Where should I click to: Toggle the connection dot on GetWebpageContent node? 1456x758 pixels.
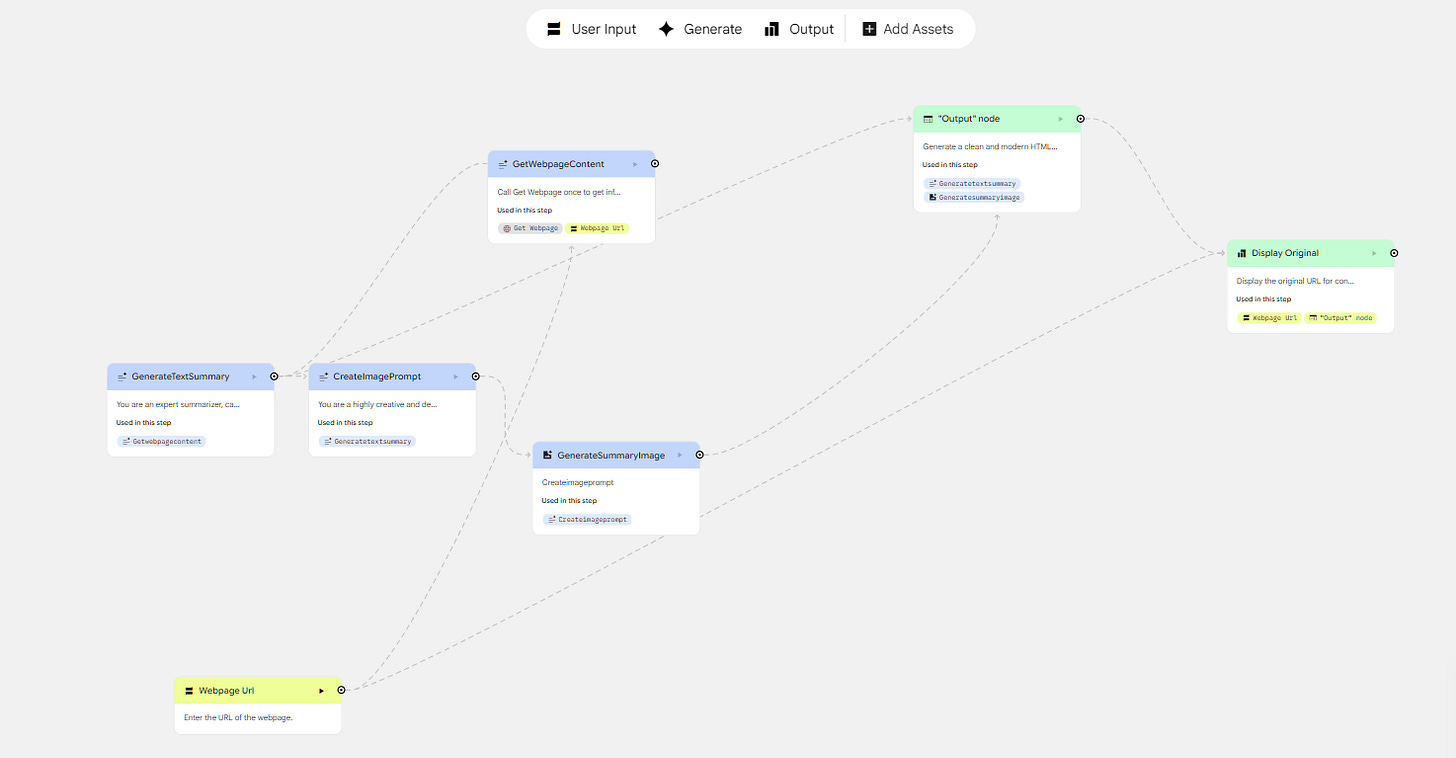coord(655,163)
